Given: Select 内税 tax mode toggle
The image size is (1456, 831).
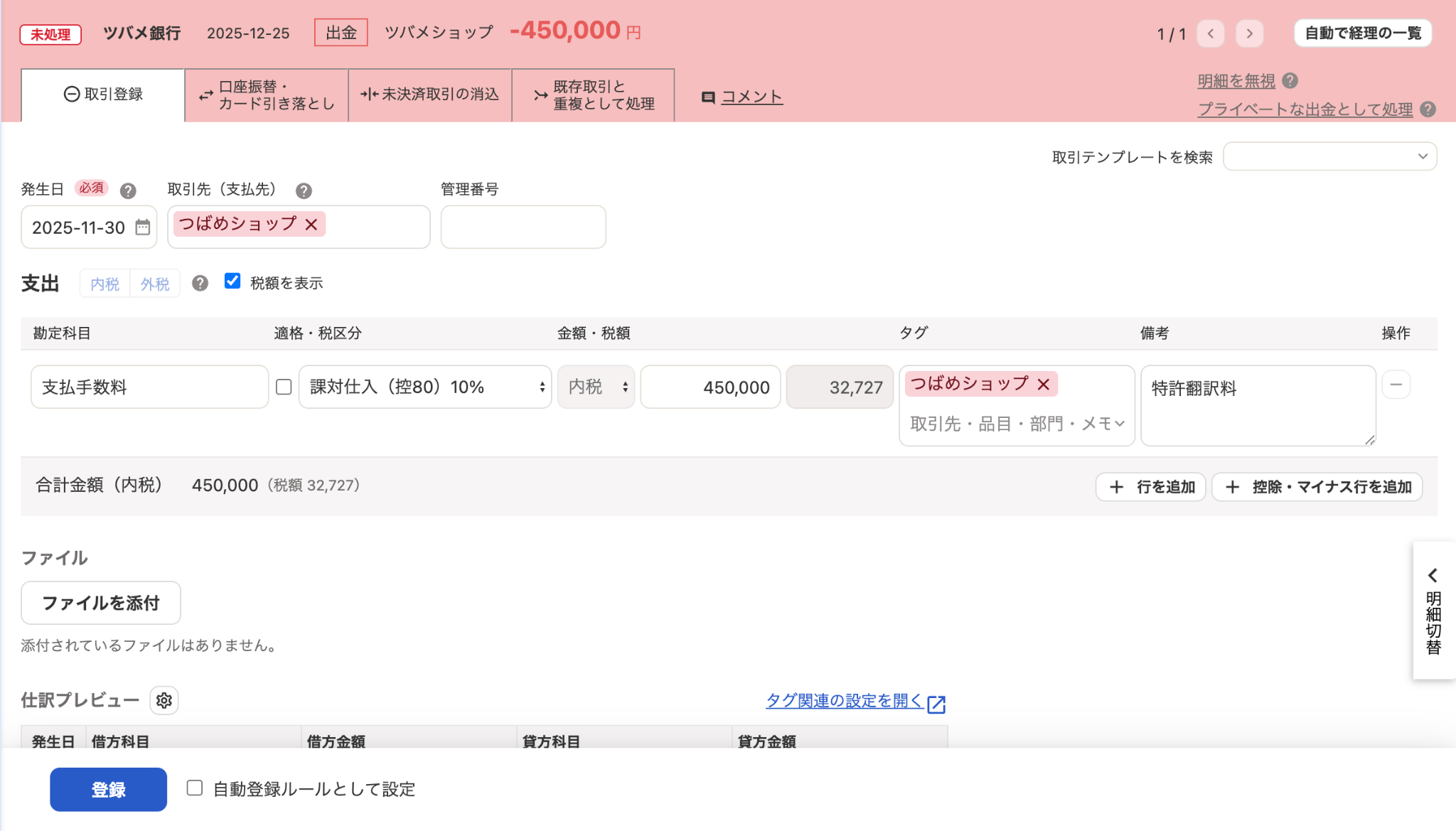Looking at the screenshot, I should [x=105, y=284].
